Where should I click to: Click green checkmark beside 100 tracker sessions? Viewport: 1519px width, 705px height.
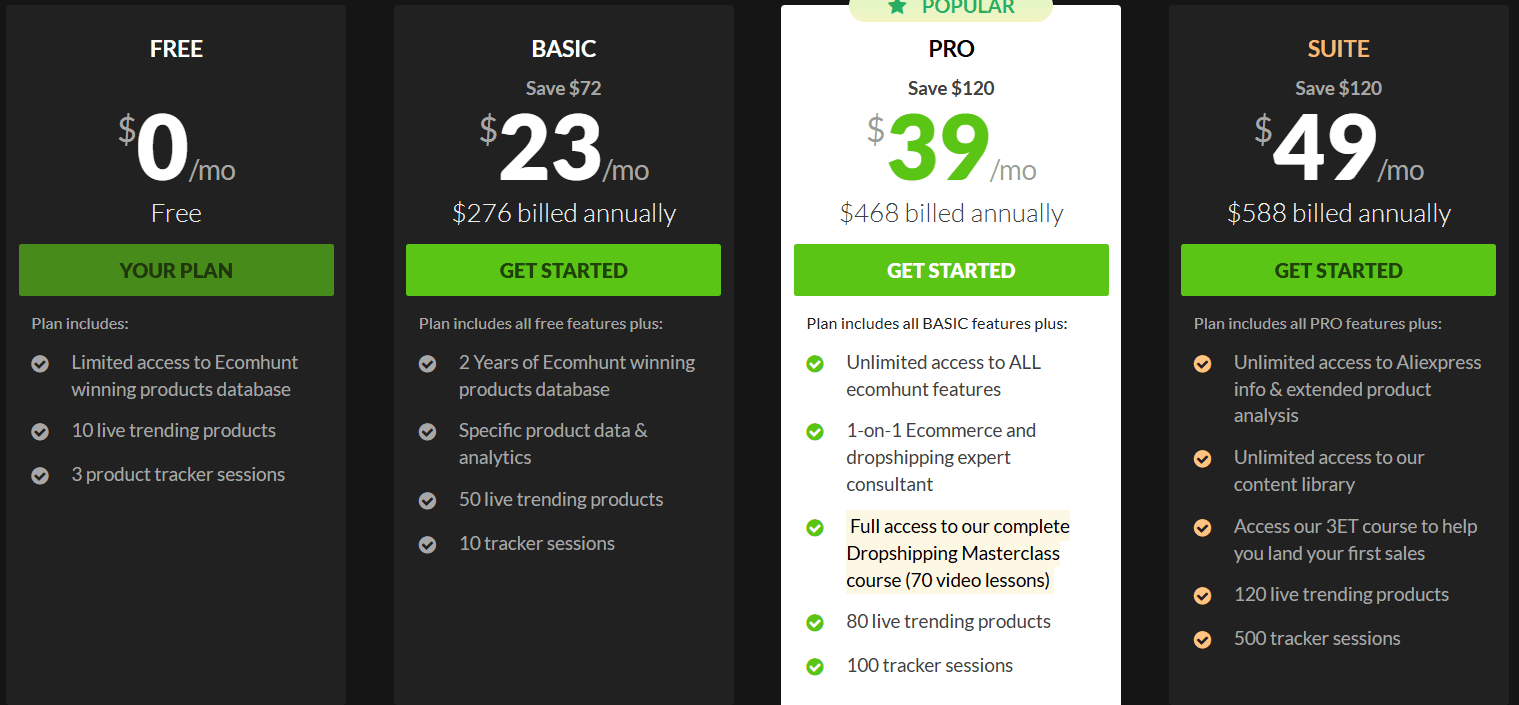pyautogui.click(x=815, y=666)
